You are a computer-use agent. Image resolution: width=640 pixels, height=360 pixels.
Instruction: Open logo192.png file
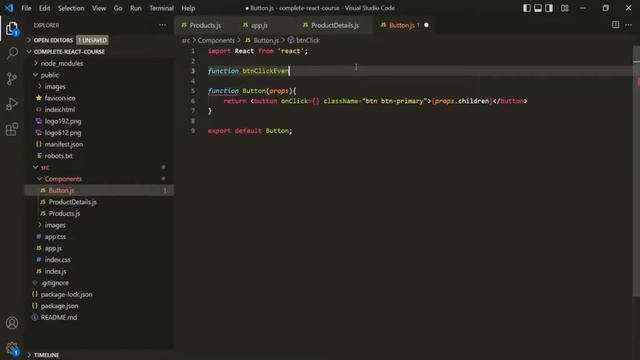[63, 121]
